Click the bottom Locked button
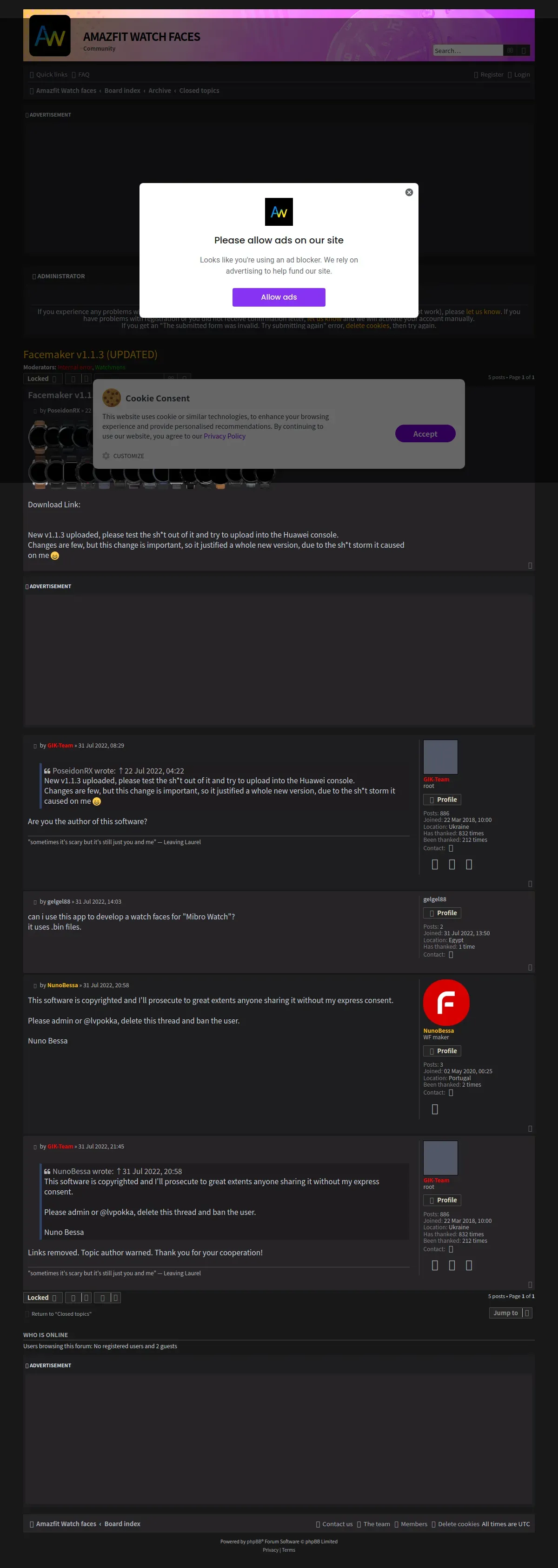This screenshot has height=1568, width=558. [42, 1298]
